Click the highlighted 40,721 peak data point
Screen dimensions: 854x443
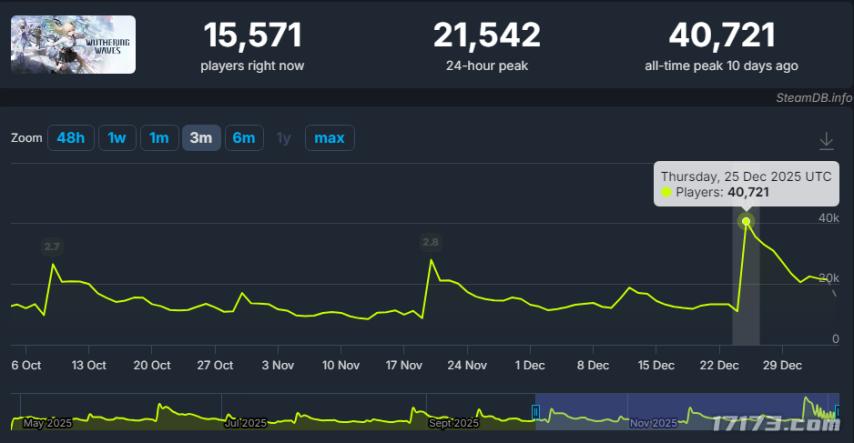click(x=746, y=221)
